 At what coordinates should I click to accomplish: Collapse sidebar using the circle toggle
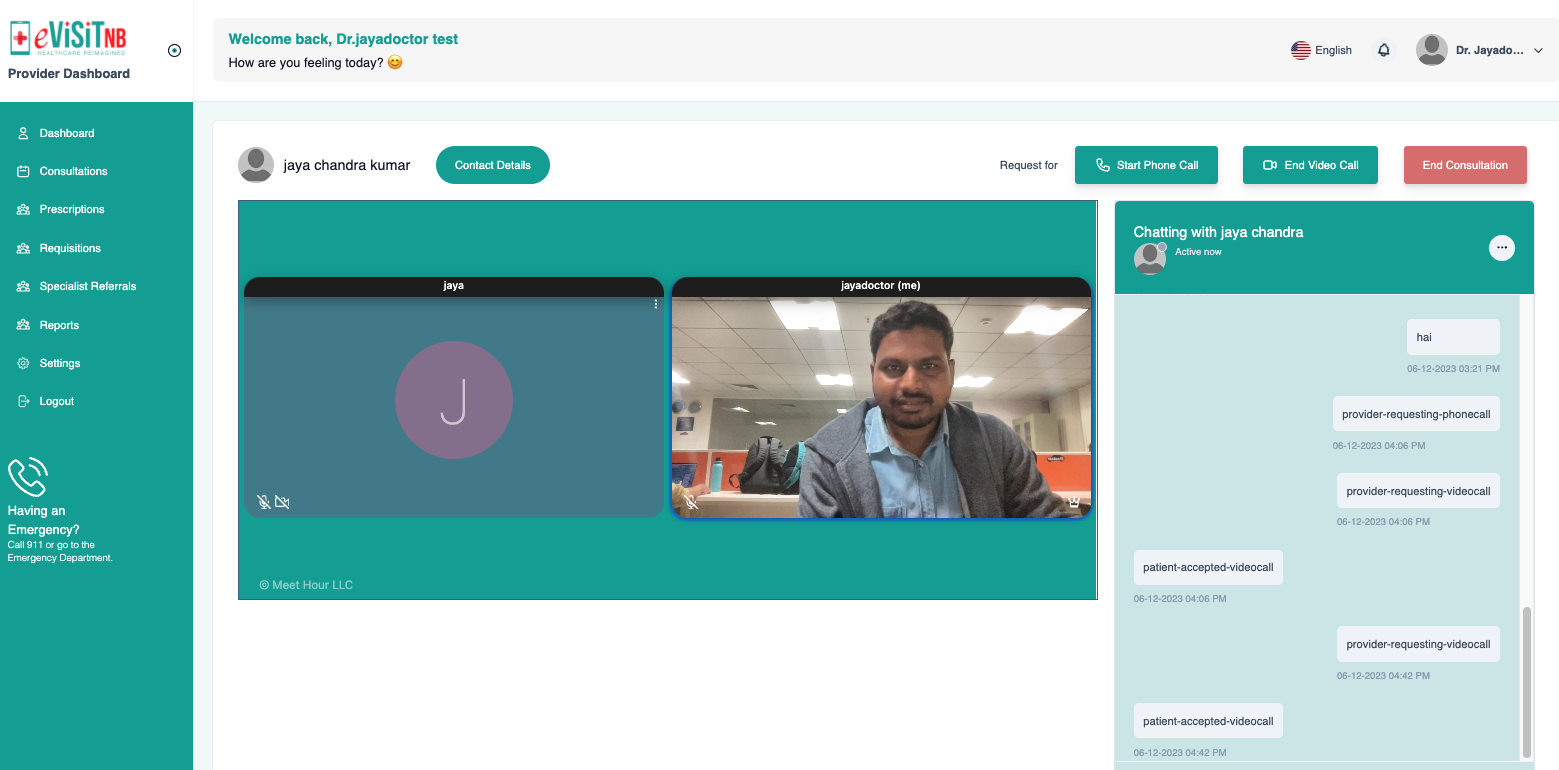tap(175, 50)
